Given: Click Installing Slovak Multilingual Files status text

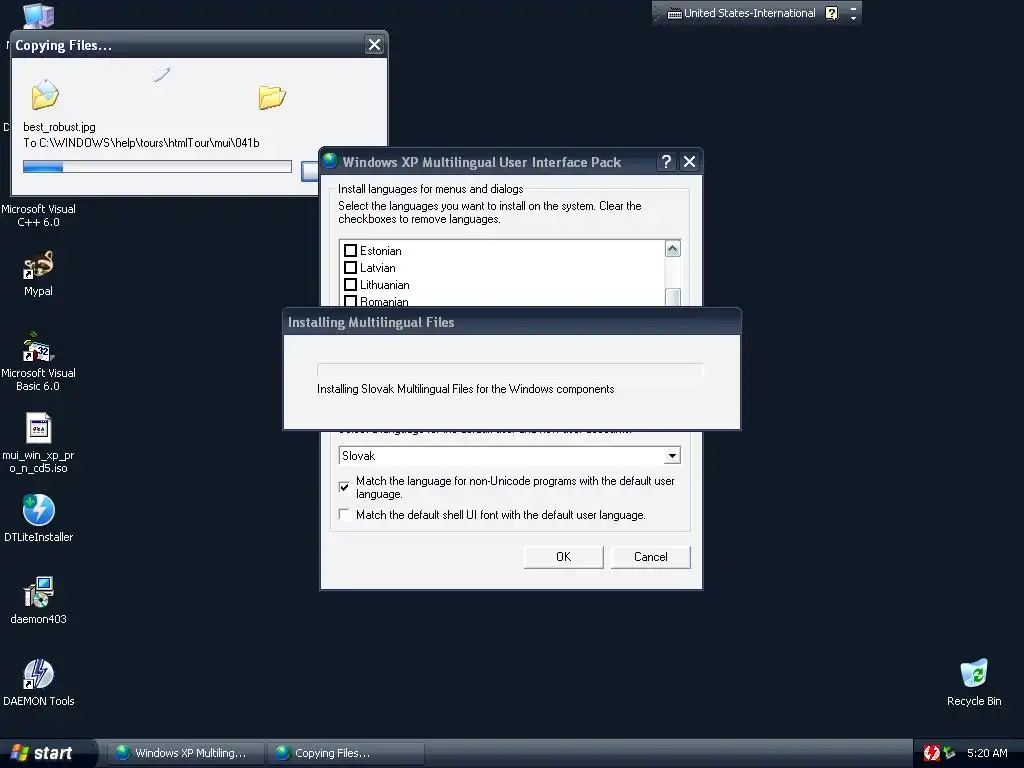Looking at the screenshot, I should click(466, 389).
